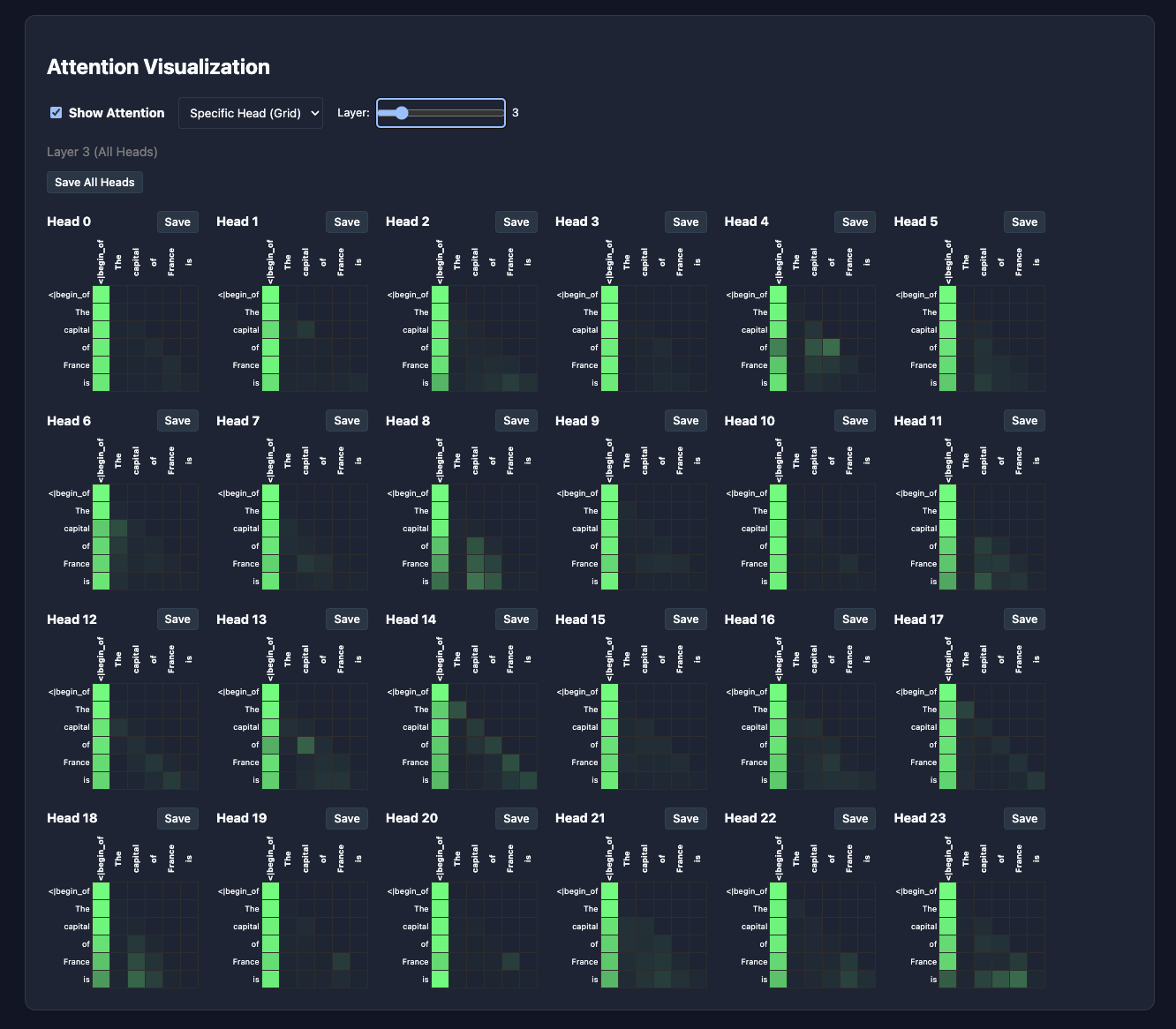Screen dimensions: 1176x1029
Task: Save the Head 16 heatmap
Action: [856, 620]
